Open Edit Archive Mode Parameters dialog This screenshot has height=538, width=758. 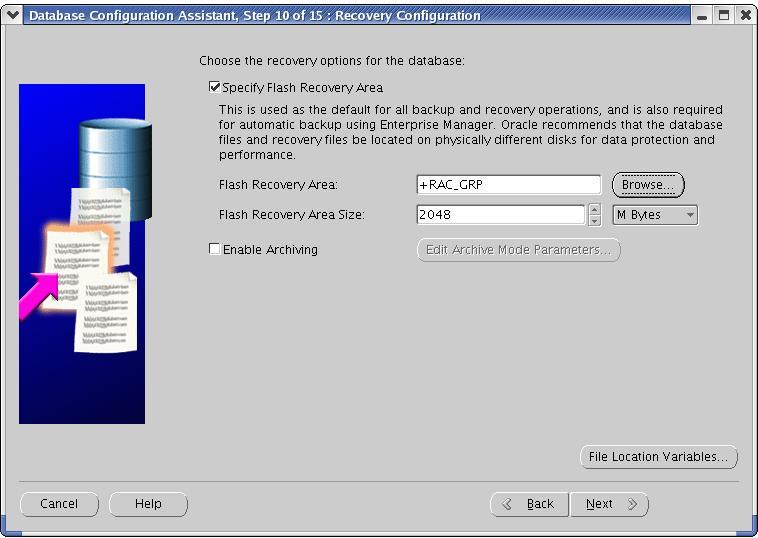(518, 250)
